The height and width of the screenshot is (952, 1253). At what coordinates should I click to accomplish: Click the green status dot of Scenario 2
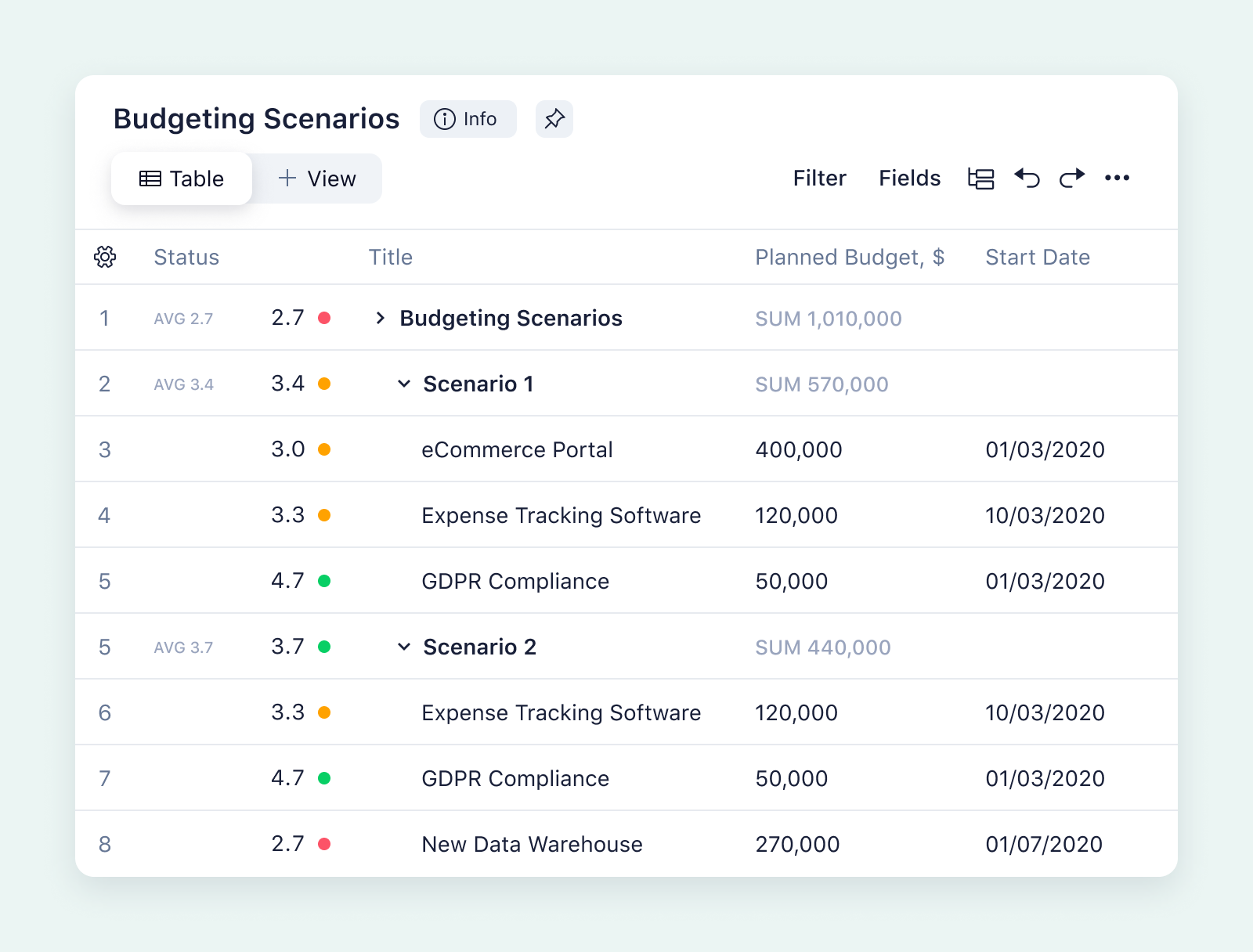coord(324,647)
